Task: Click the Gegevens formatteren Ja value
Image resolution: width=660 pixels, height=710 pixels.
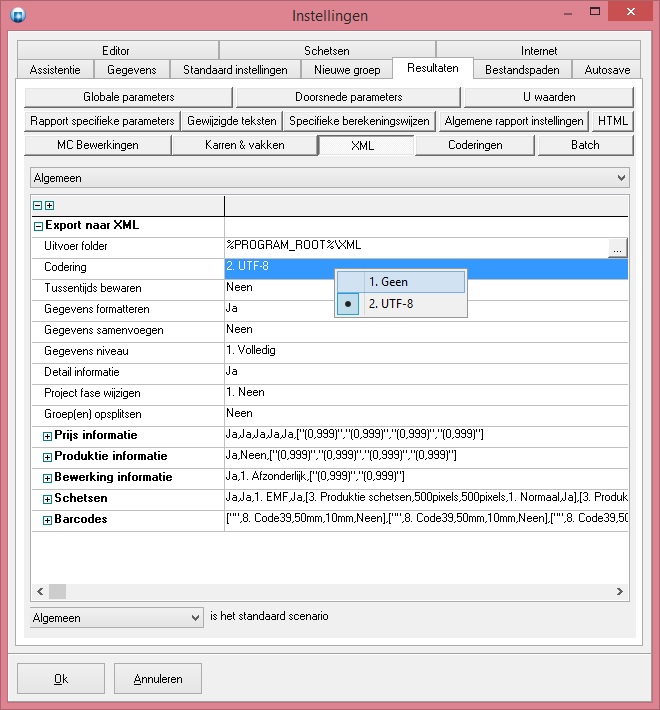Action: pyautogui.click(x=426, y=309)
